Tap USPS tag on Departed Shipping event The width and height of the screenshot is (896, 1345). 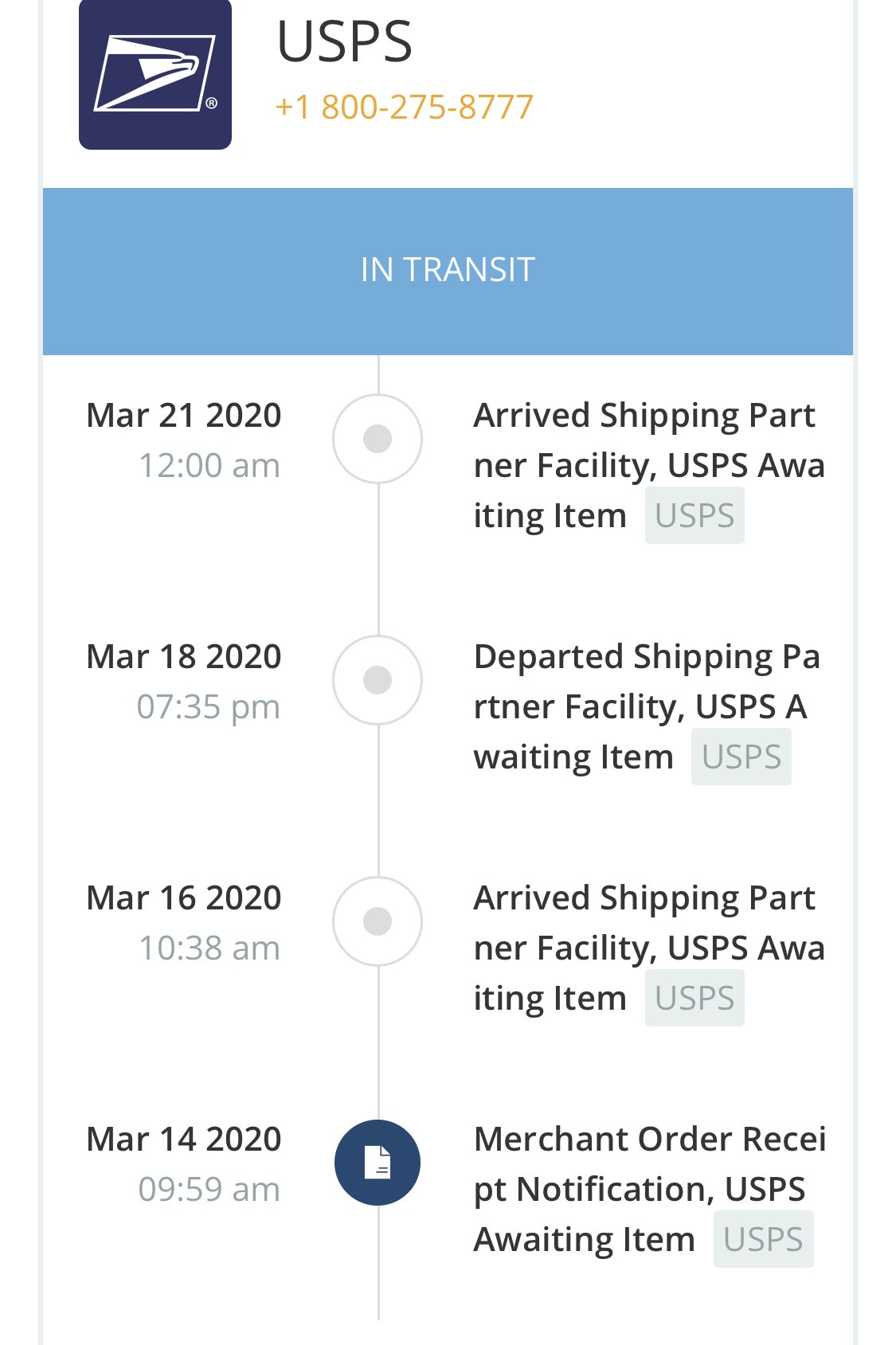[741, 757]
